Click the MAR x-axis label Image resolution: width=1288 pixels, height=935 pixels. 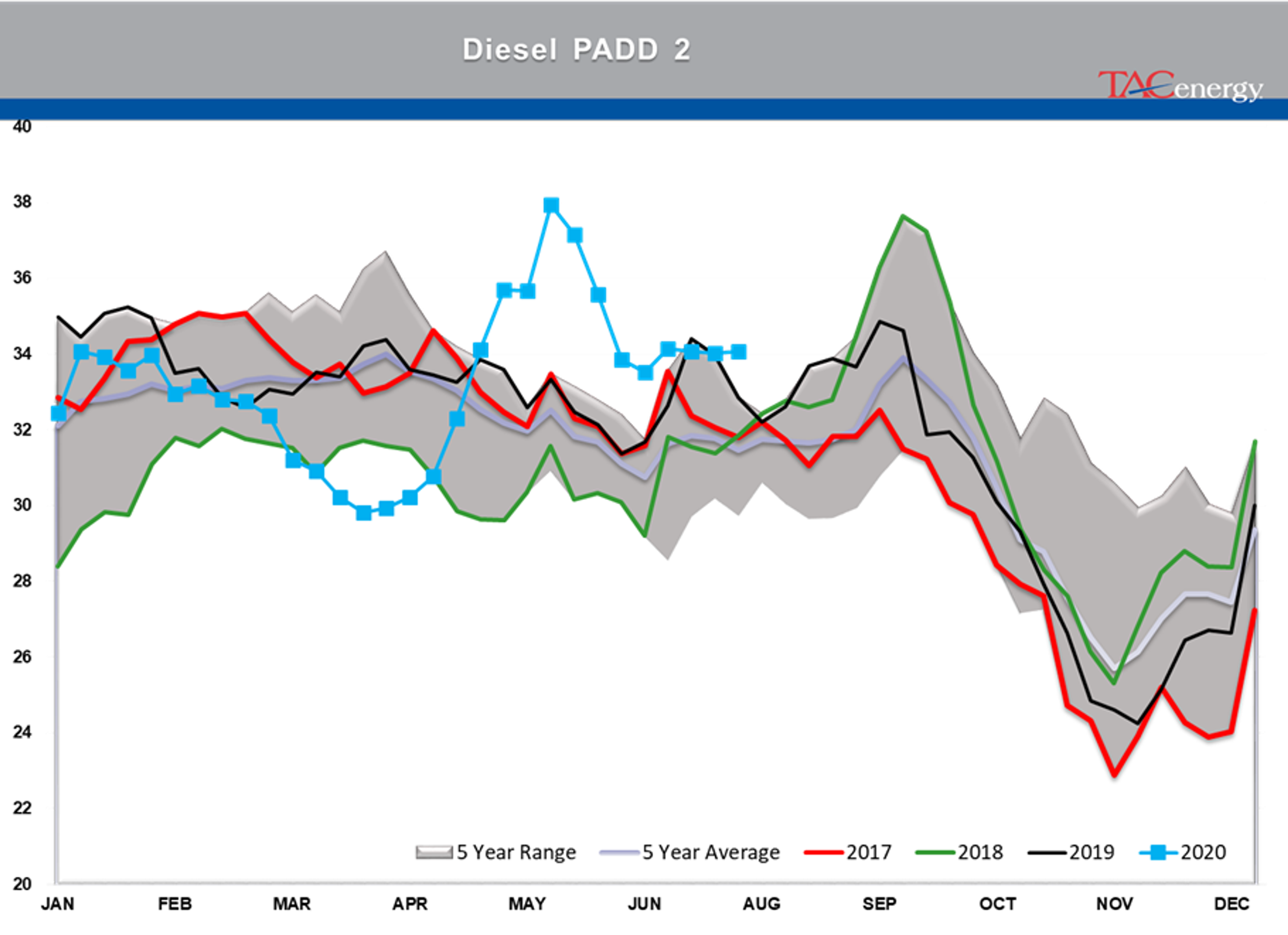(x=292, y=904)
